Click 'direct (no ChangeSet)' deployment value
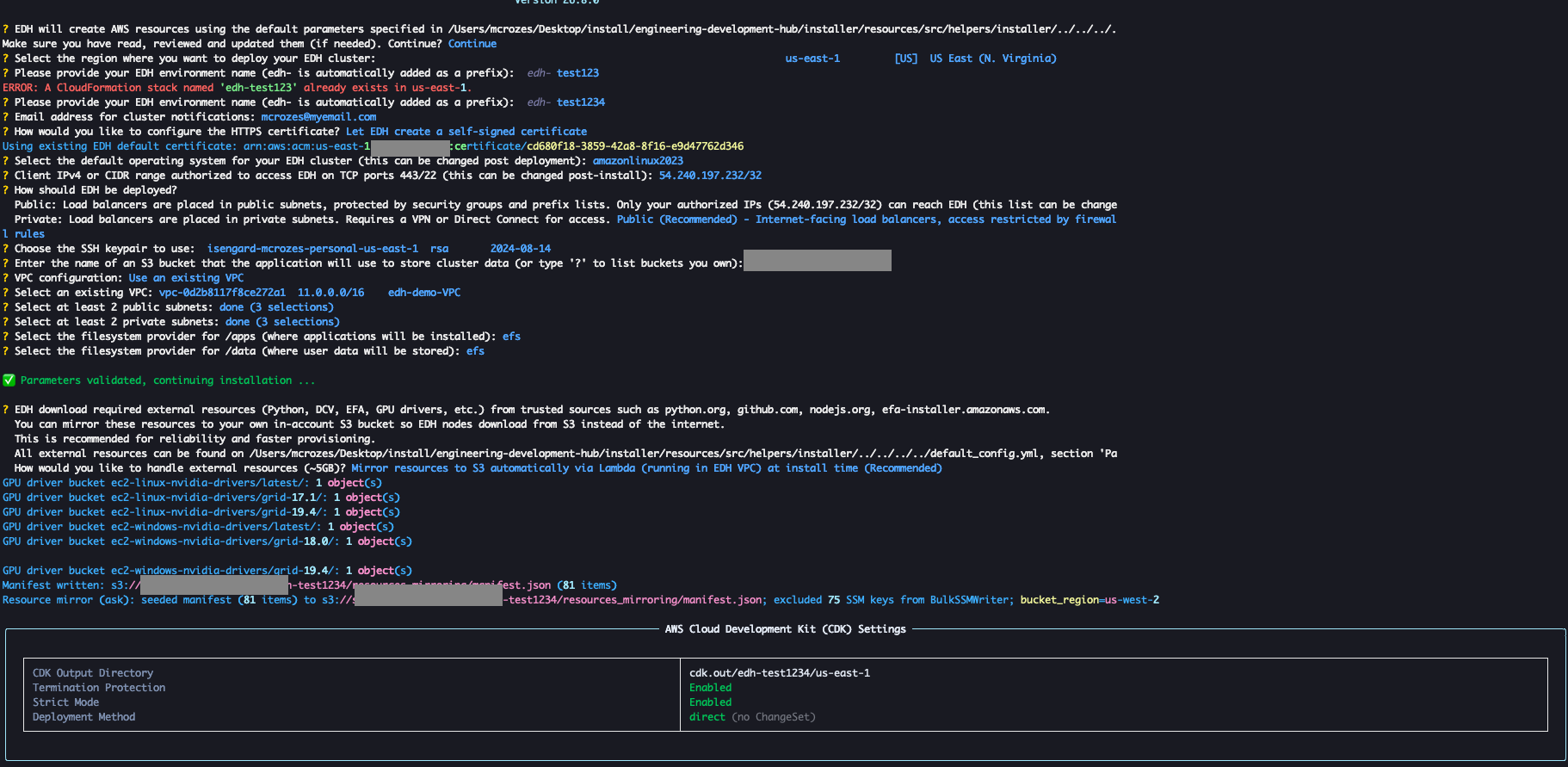The width and height of the screenshot is (1568, 767). pyautogui.click(x=752, y=717)
